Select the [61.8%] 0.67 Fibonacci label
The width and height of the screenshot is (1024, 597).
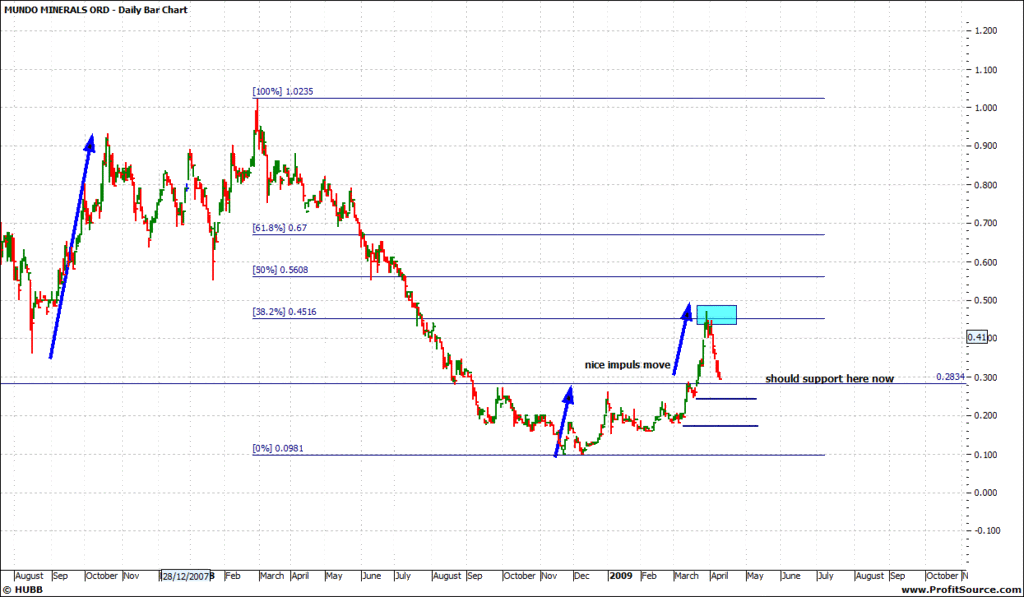point(280,228)
